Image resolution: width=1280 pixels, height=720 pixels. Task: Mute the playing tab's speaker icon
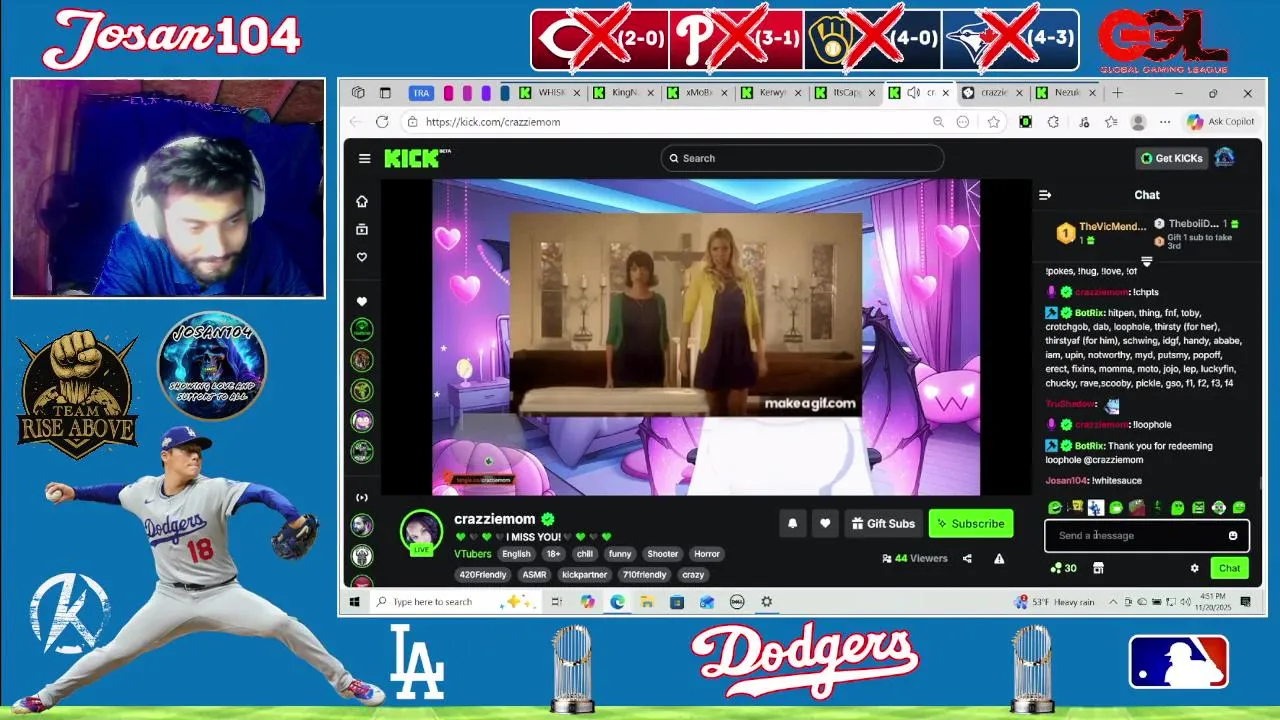913,93
